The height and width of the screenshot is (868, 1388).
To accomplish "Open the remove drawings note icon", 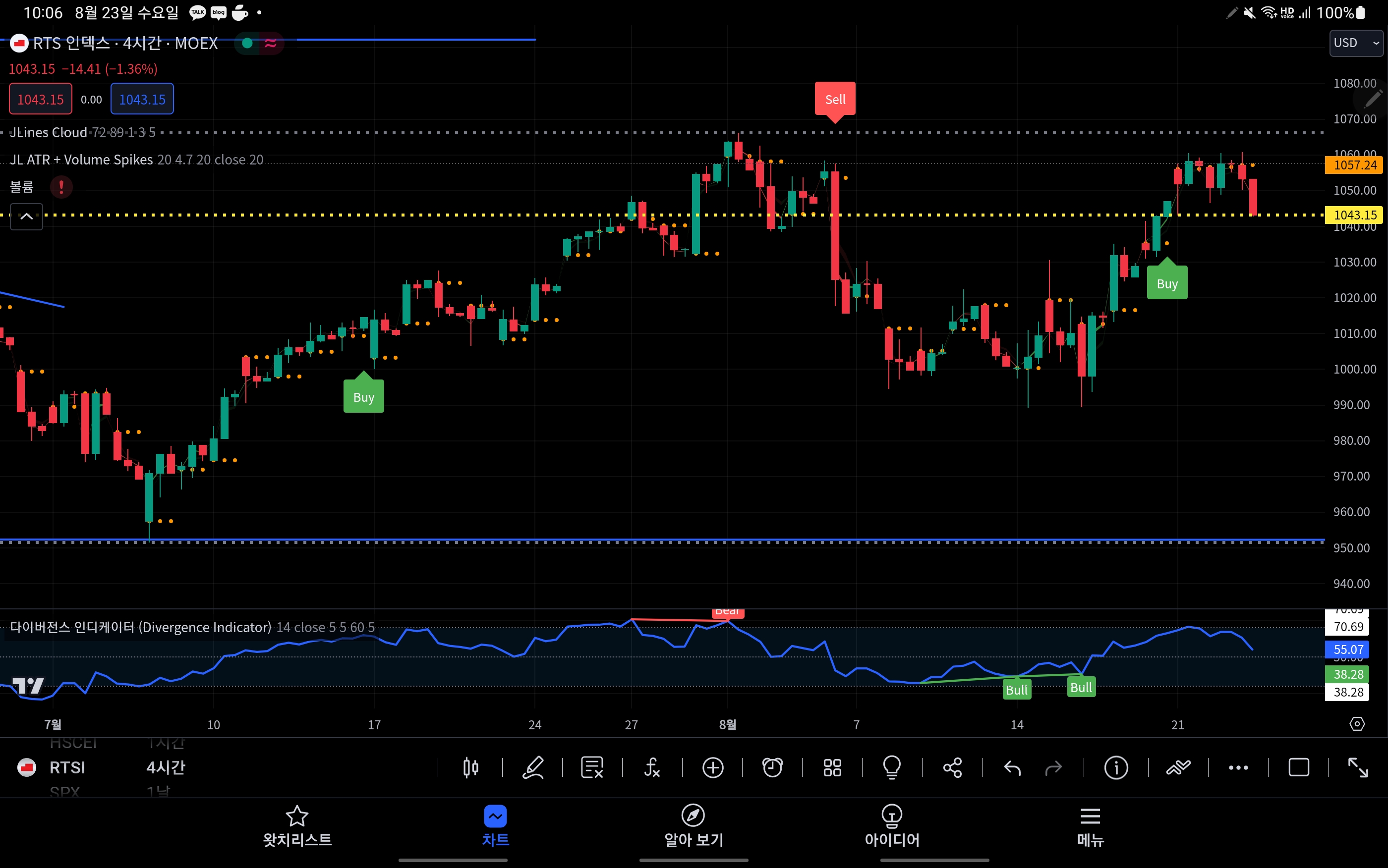I will 592,767.
